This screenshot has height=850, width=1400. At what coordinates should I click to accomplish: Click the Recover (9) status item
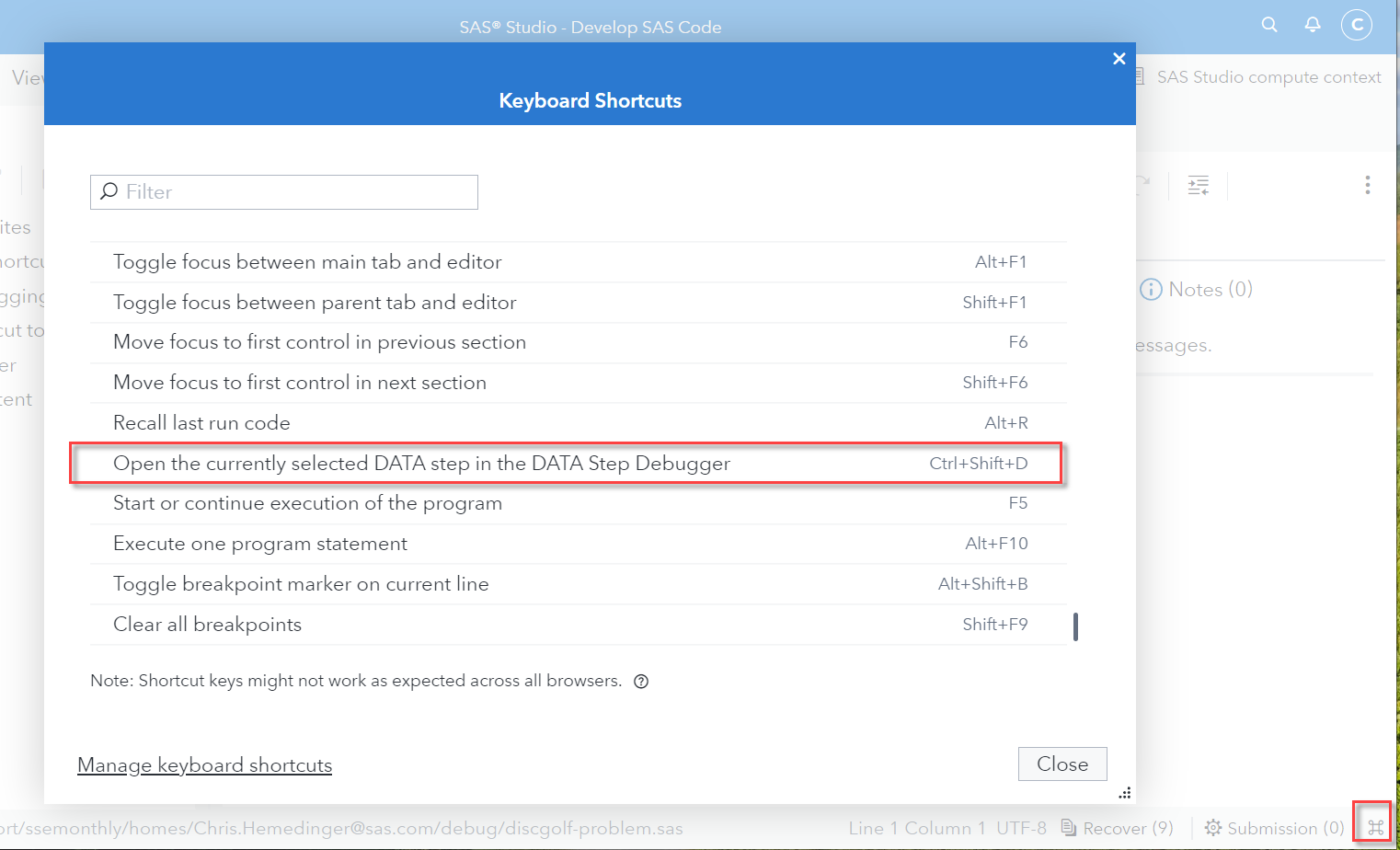[1118, 828]
